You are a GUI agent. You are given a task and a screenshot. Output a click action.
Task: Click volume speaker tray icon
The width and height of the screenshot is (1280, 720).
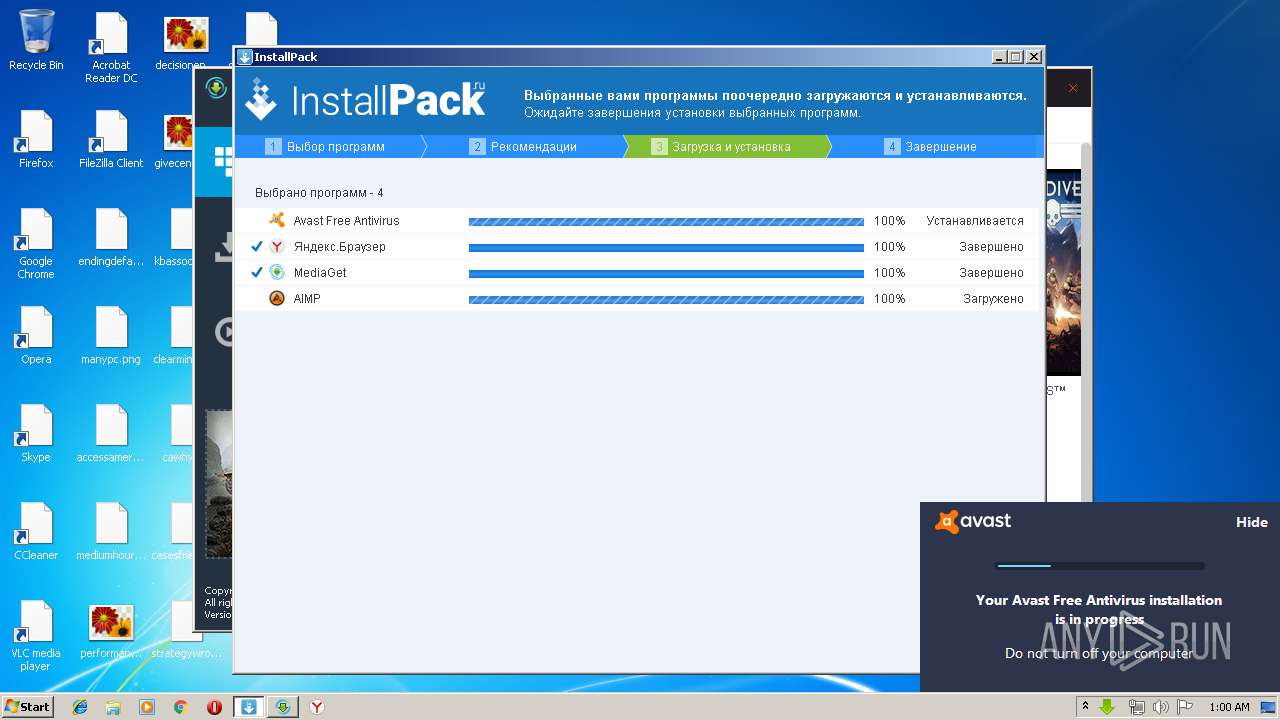(x=1160, y=707)
